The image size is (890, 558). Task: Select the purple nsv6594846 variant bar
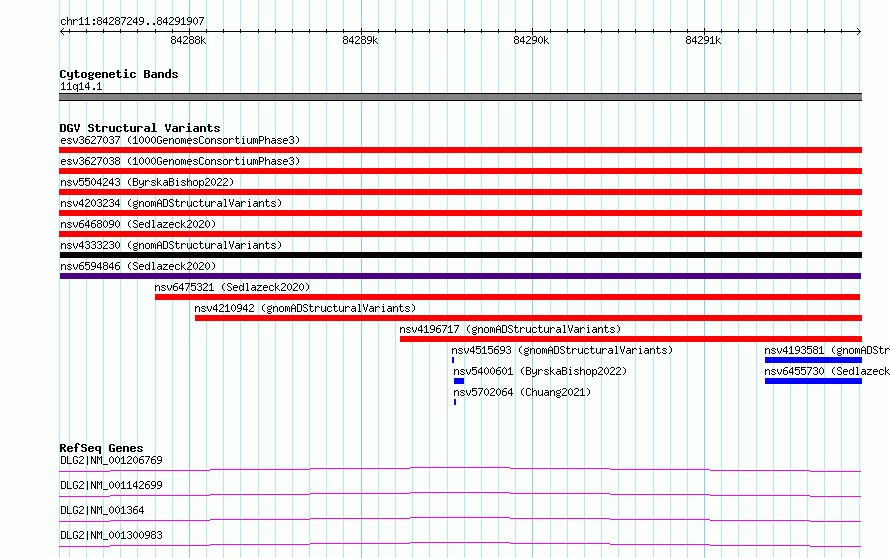(460, 276)
